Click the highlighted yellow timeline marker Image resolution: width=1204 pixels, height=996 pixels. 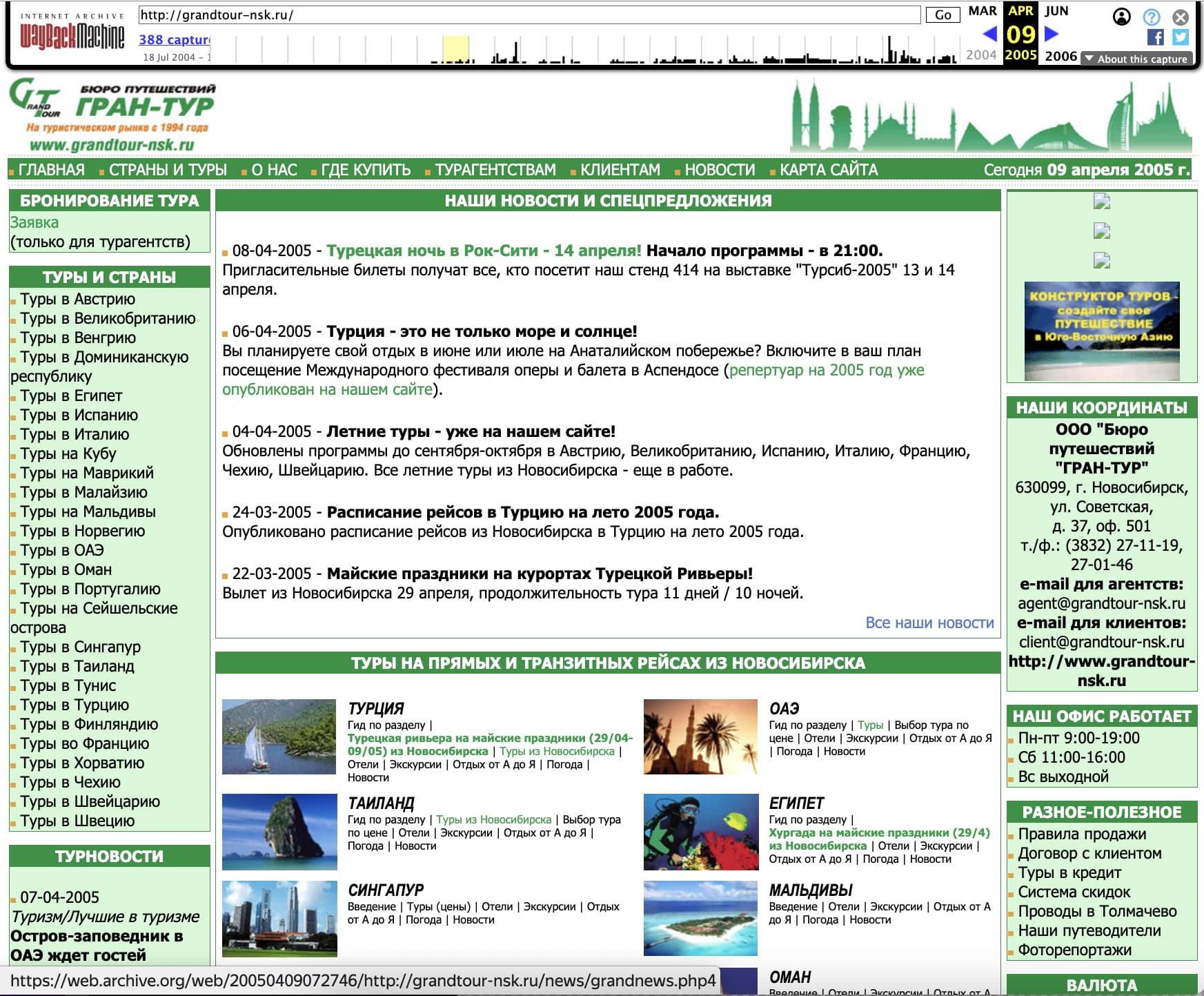pyautogui.click(x=455, y=49)
